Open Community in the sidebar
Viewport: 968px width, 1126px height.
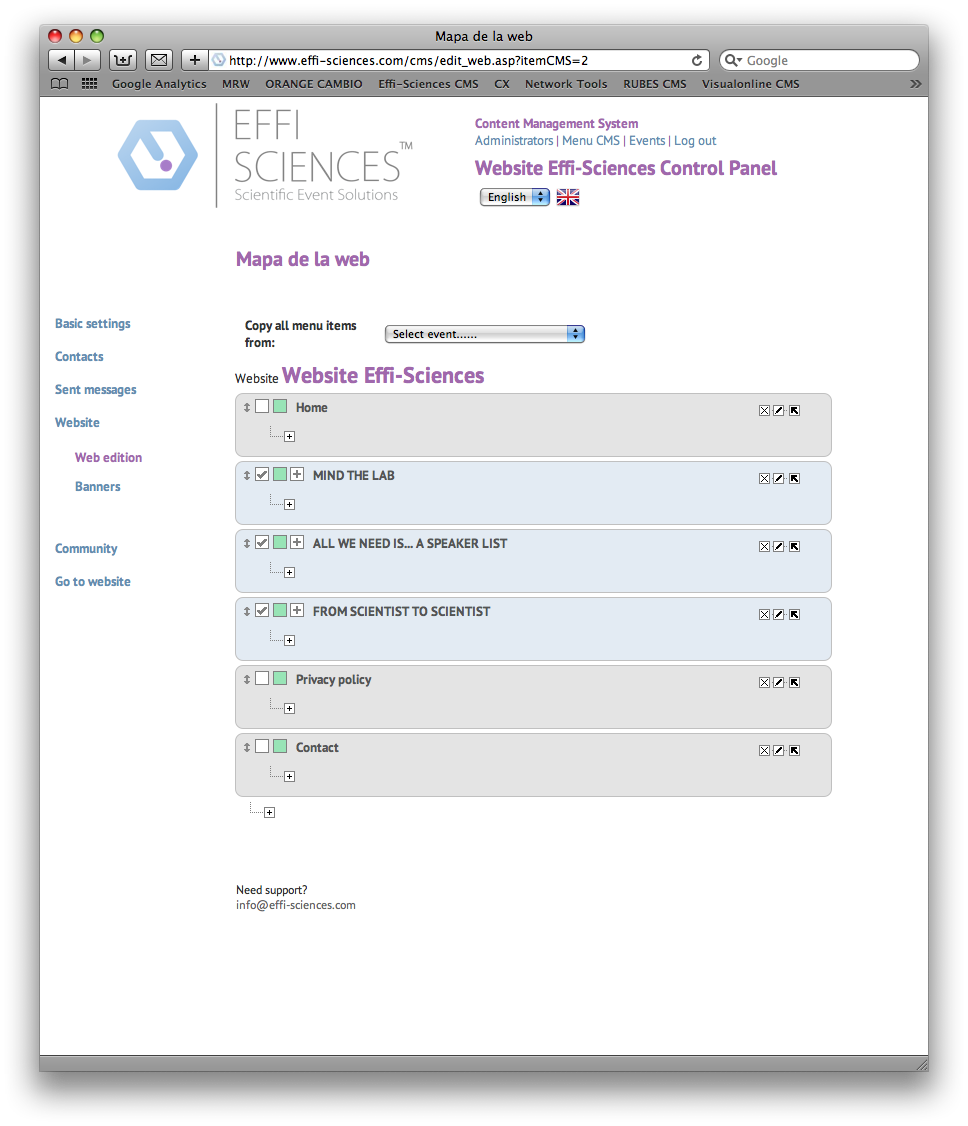click(86, 549)
